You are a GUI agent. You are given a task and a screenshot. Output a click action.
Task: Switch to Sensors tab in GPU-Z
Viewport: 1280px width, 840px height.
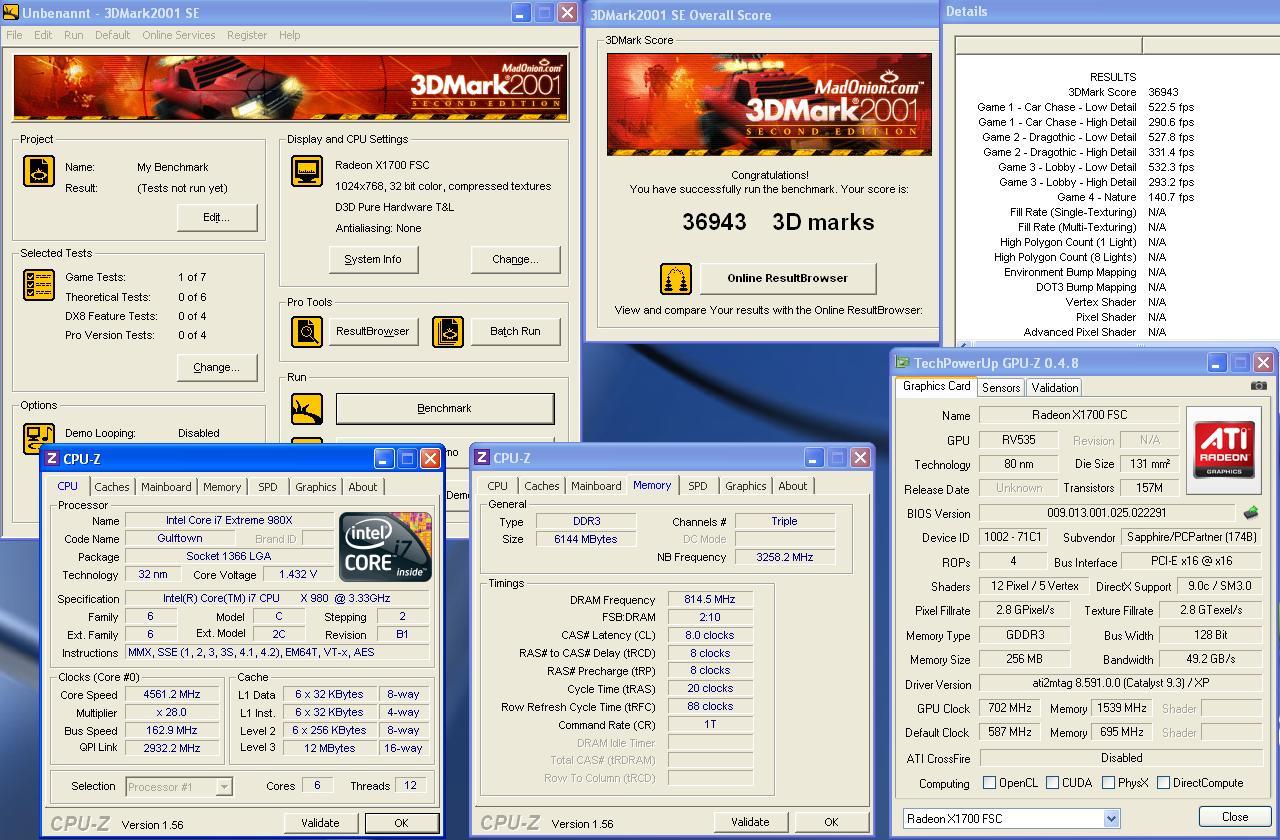click(1001, 388)
